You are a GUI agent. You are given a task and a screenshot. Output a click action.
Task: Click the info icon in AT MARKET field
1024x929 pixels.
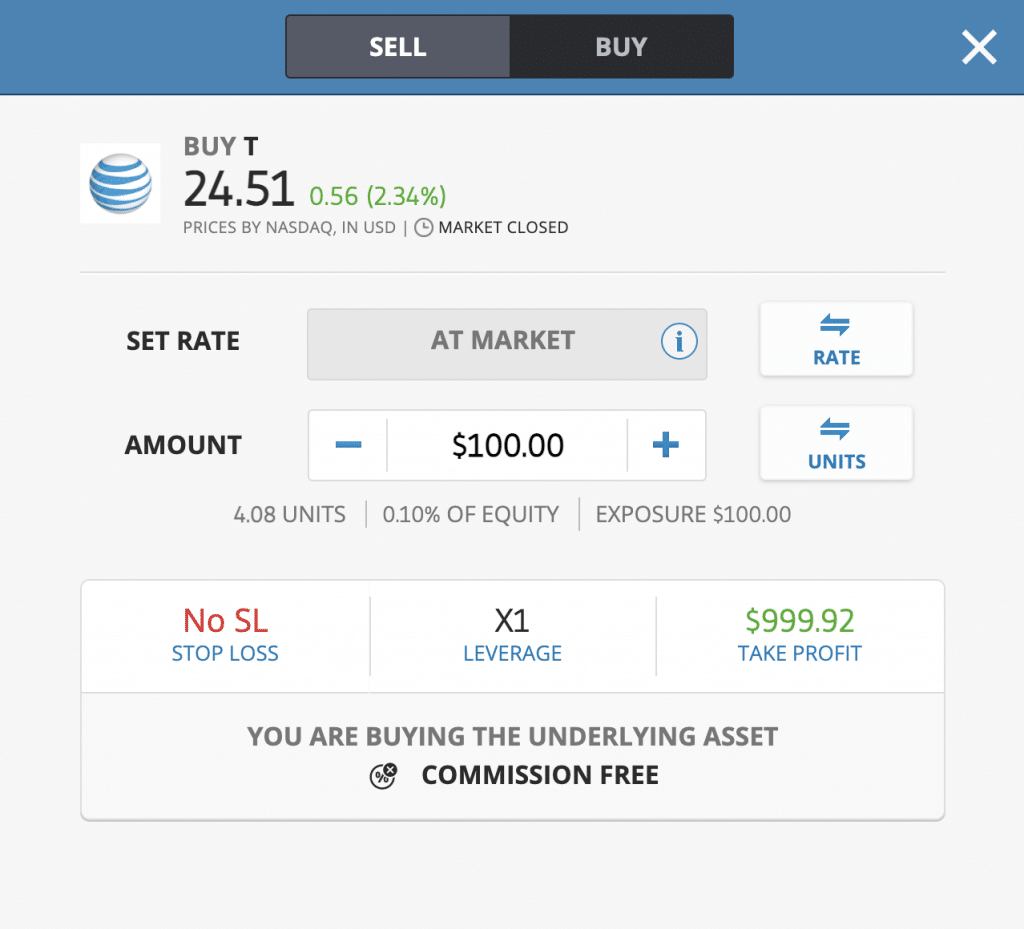[678, 342]
